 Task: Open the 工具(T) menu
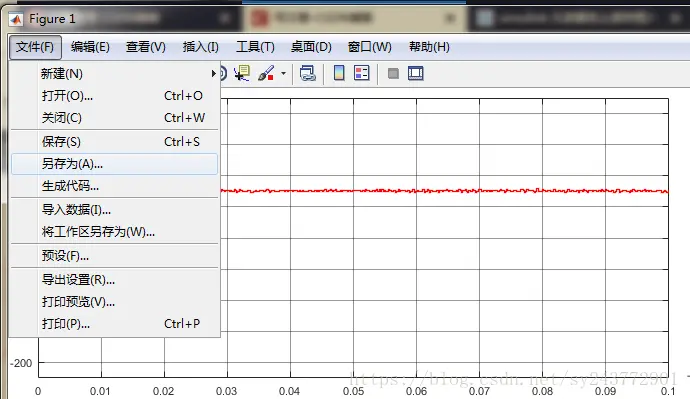[x=255, y=47]
